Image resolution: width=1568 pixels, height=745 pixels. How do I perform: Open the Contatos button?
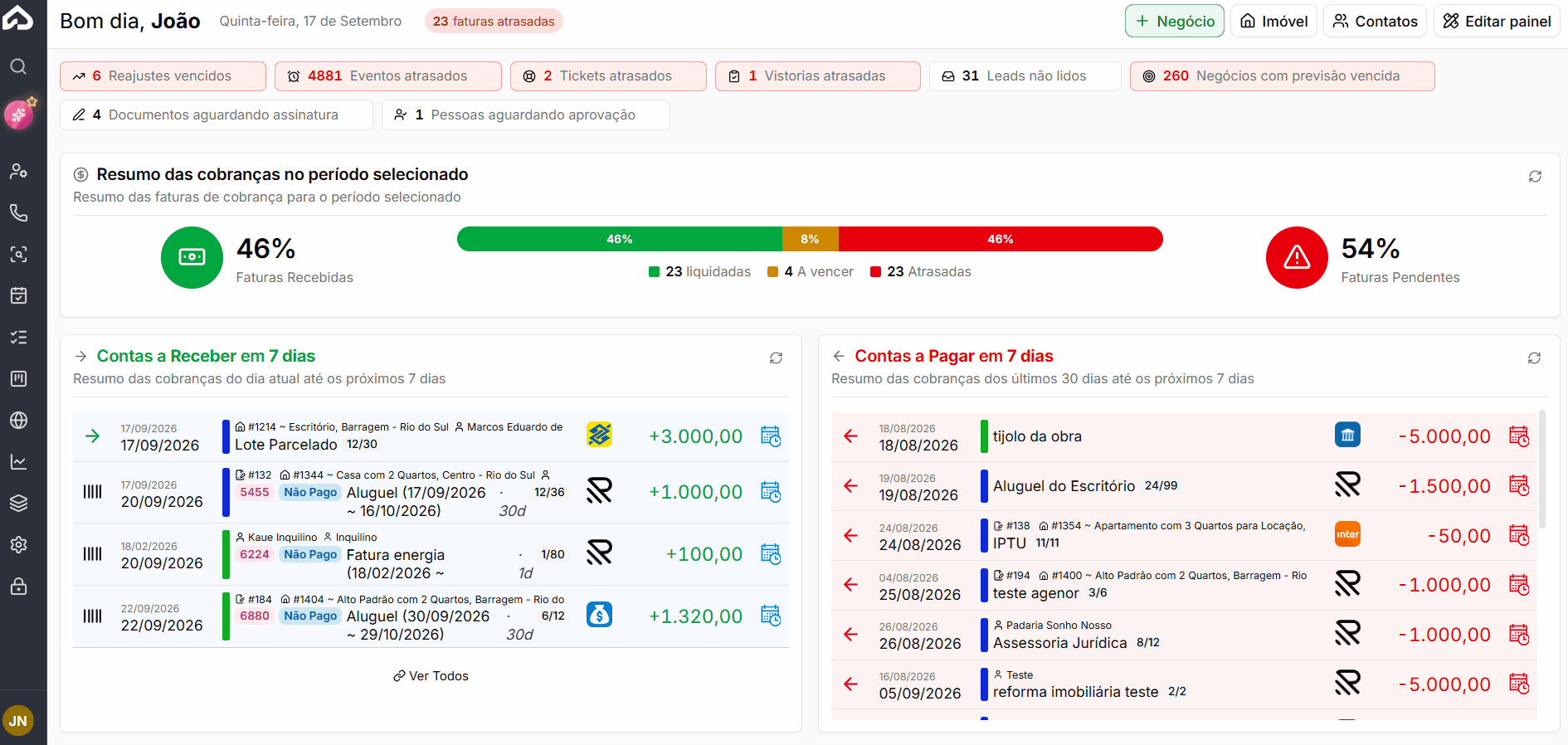click(1375, 21)
